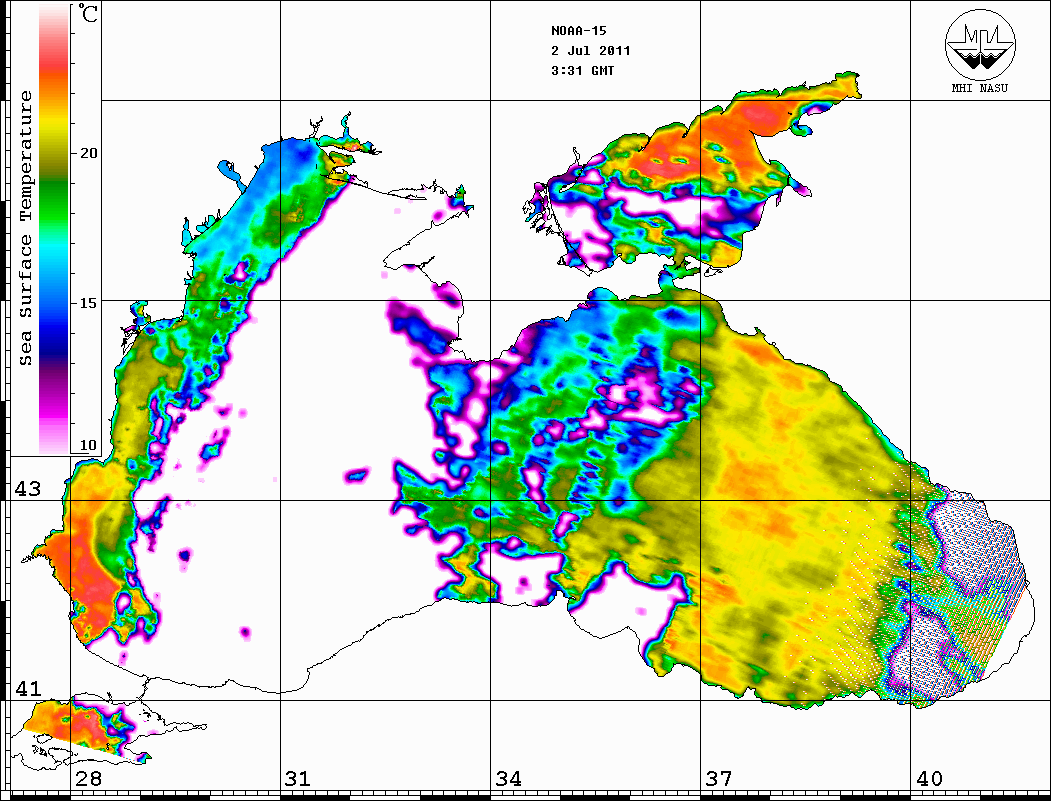Click the date '2 Jul 2011'
The image size is (1051, 801).
click(591, 51)
